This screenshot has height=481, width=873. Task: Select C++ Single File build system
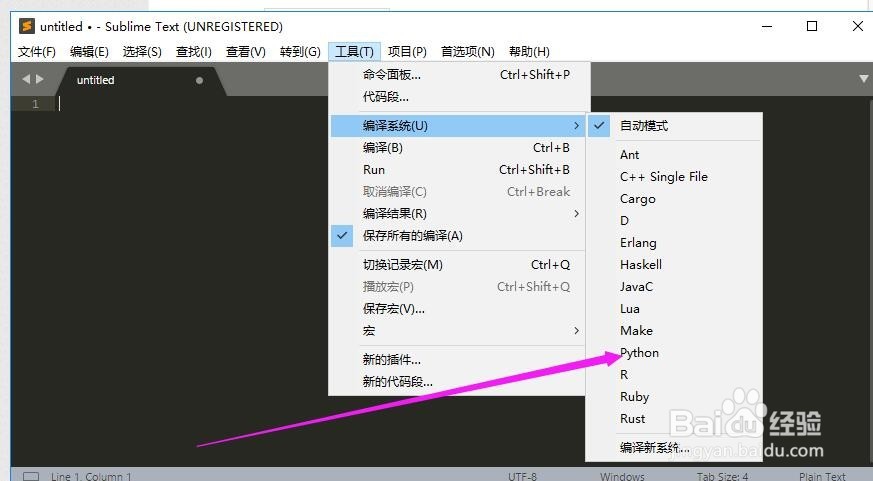coord(674,177)
